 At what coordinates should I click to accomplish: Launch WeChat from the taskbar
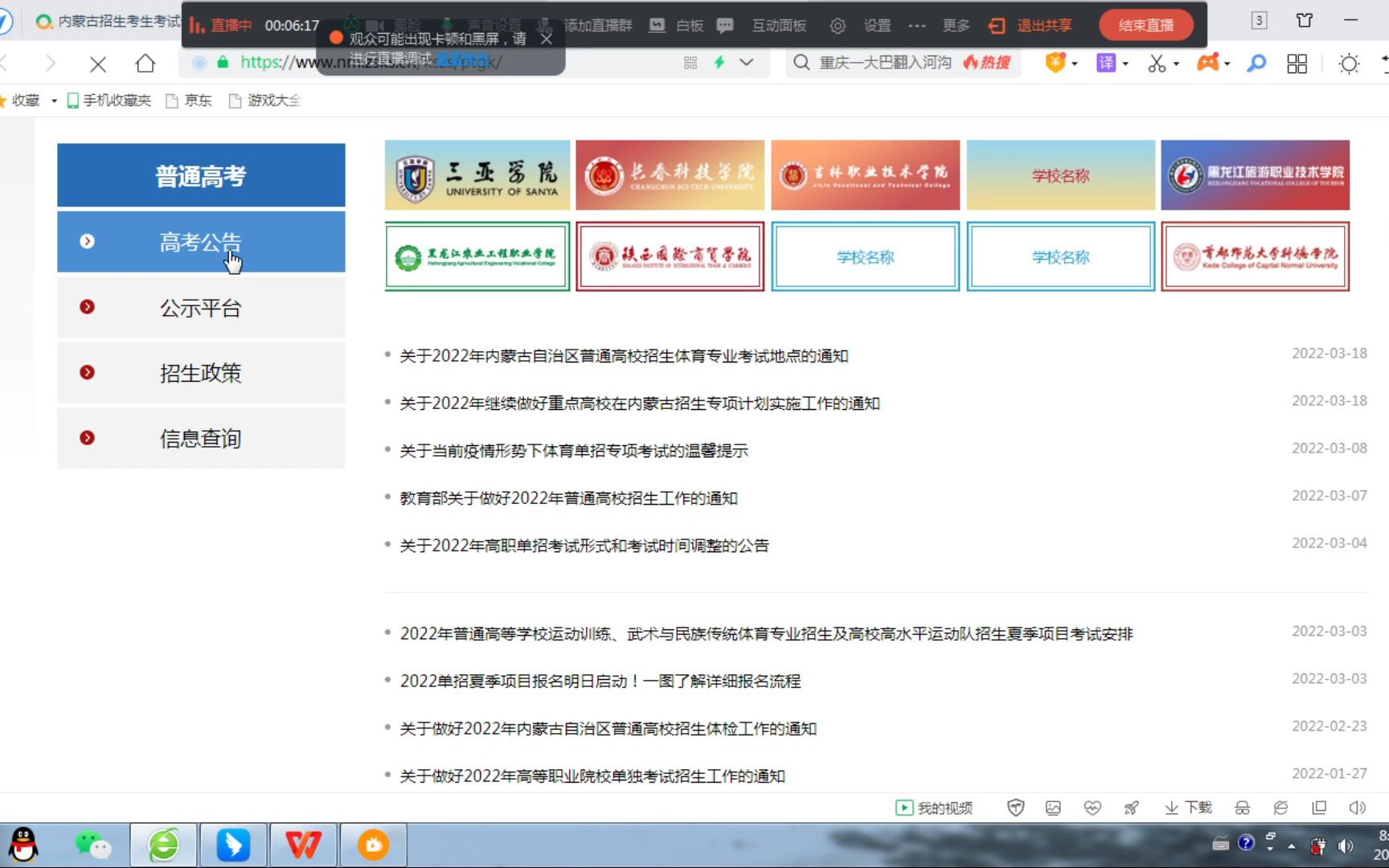coord(92,845)
